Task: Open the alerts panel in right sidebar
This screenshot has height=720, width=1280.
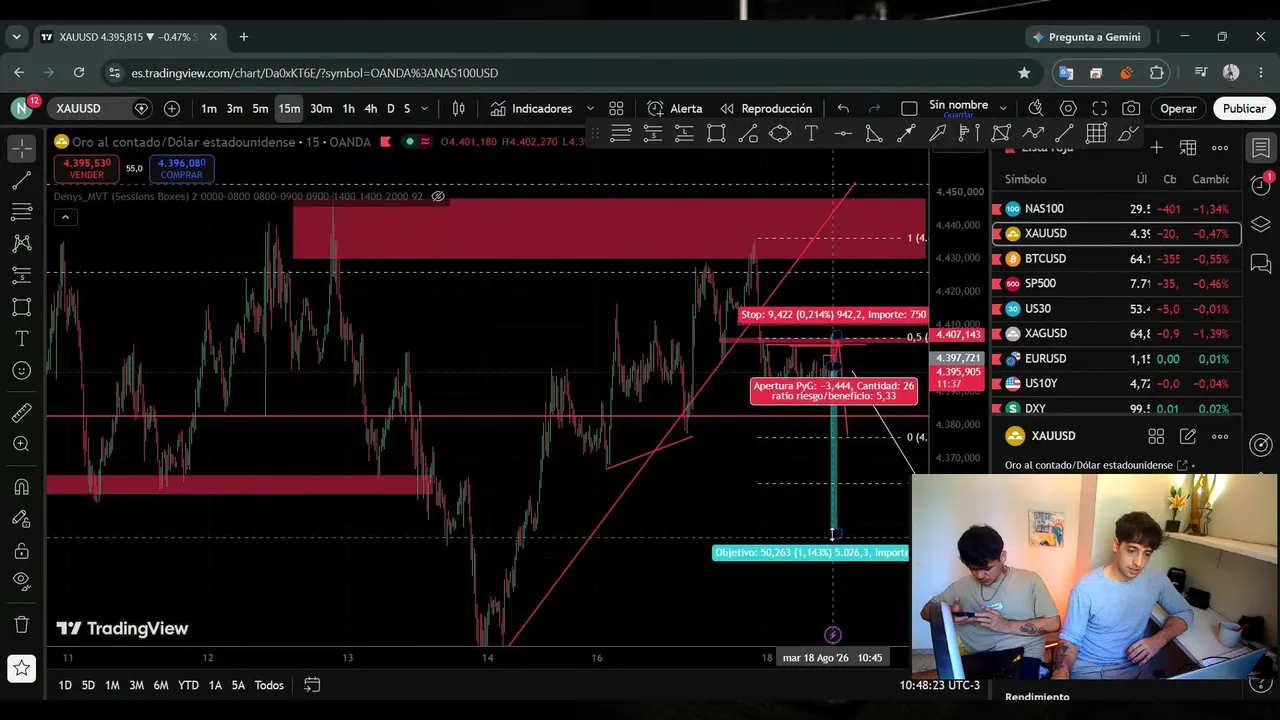Action: [1261, 186]
